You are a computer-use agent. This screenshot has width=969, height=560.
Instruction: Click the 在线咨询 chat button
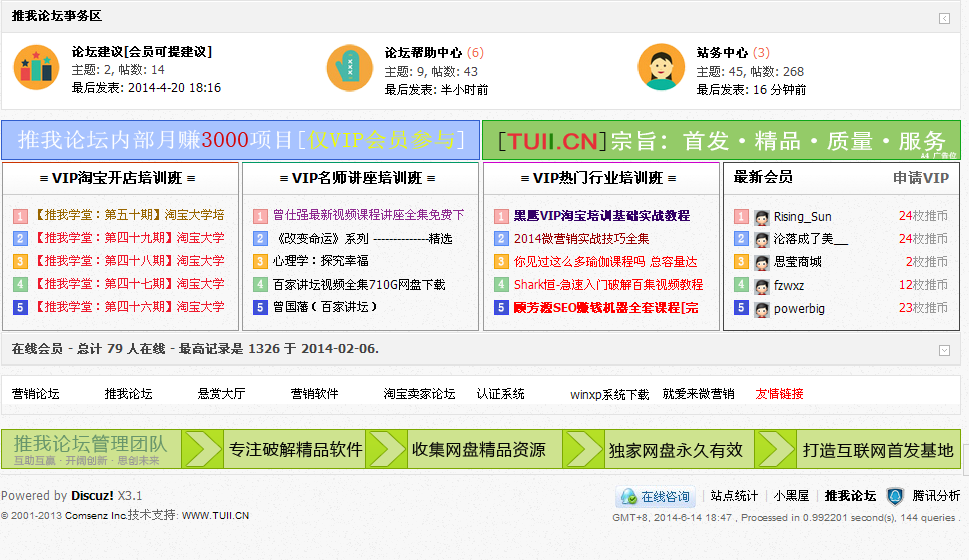coord(655,496)
